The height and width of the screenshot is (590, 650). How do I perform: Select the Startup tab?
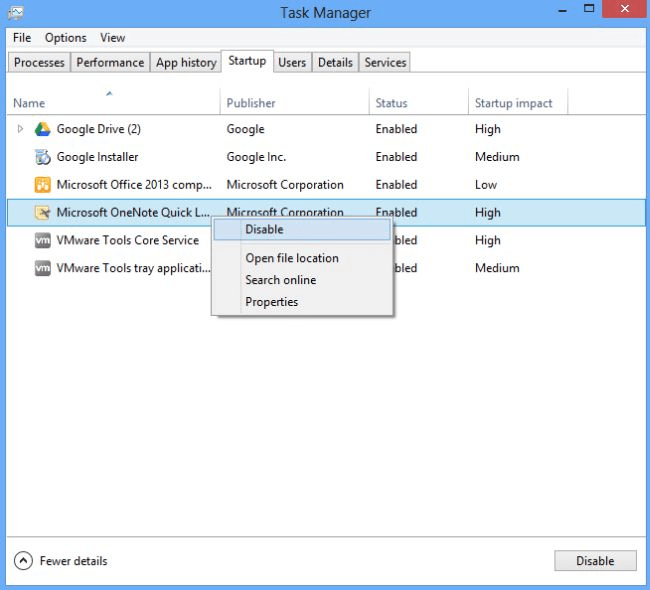[247, 61]
